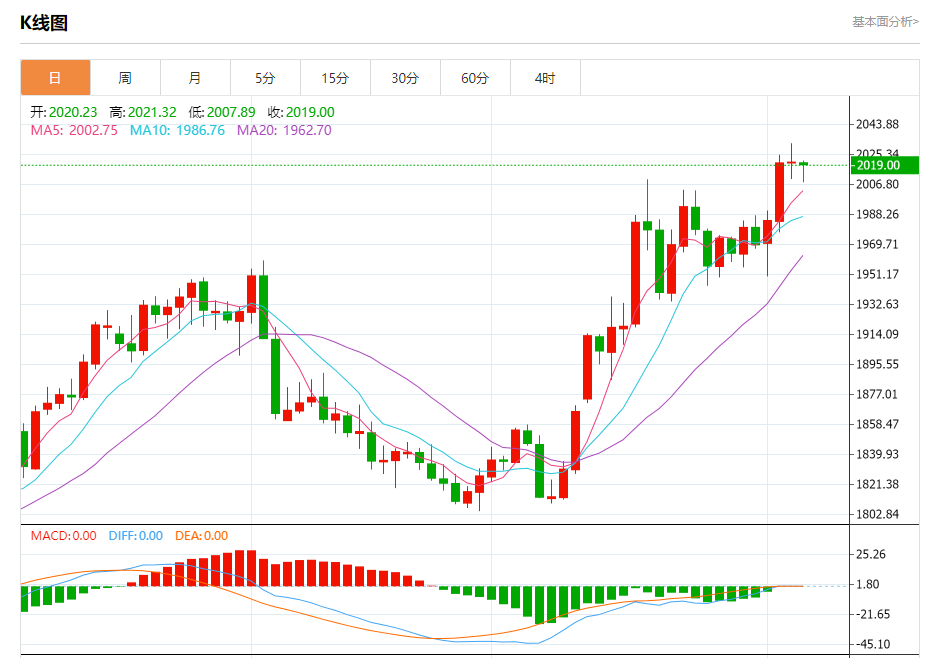
Task: Click the green 2019.00 current price label
Action: tap(885, 165)
